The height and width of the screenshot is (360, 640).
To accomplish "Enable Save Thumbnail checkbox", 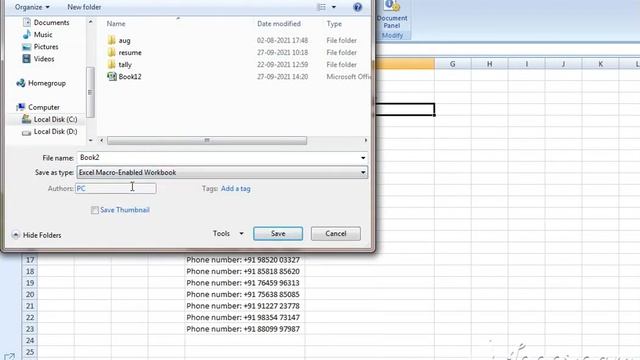I will tap(95, 210).
